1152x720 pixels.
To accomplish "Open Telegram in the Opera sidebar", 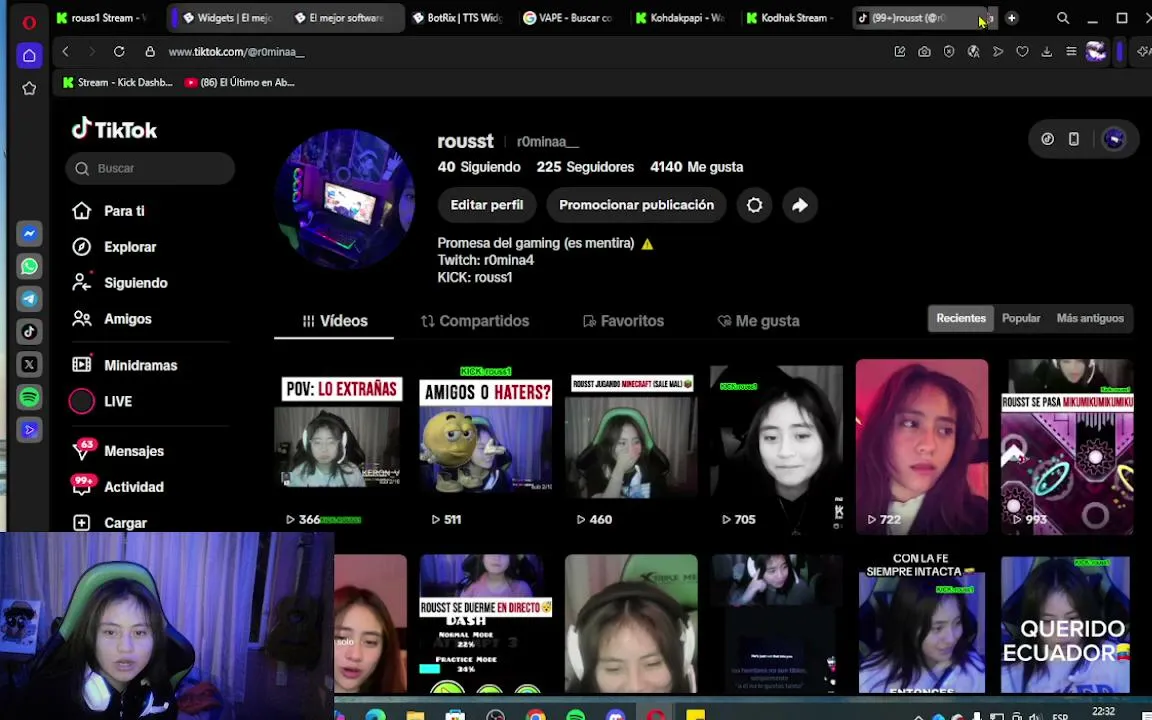I will pyautogui.click(x=29, y=299).
